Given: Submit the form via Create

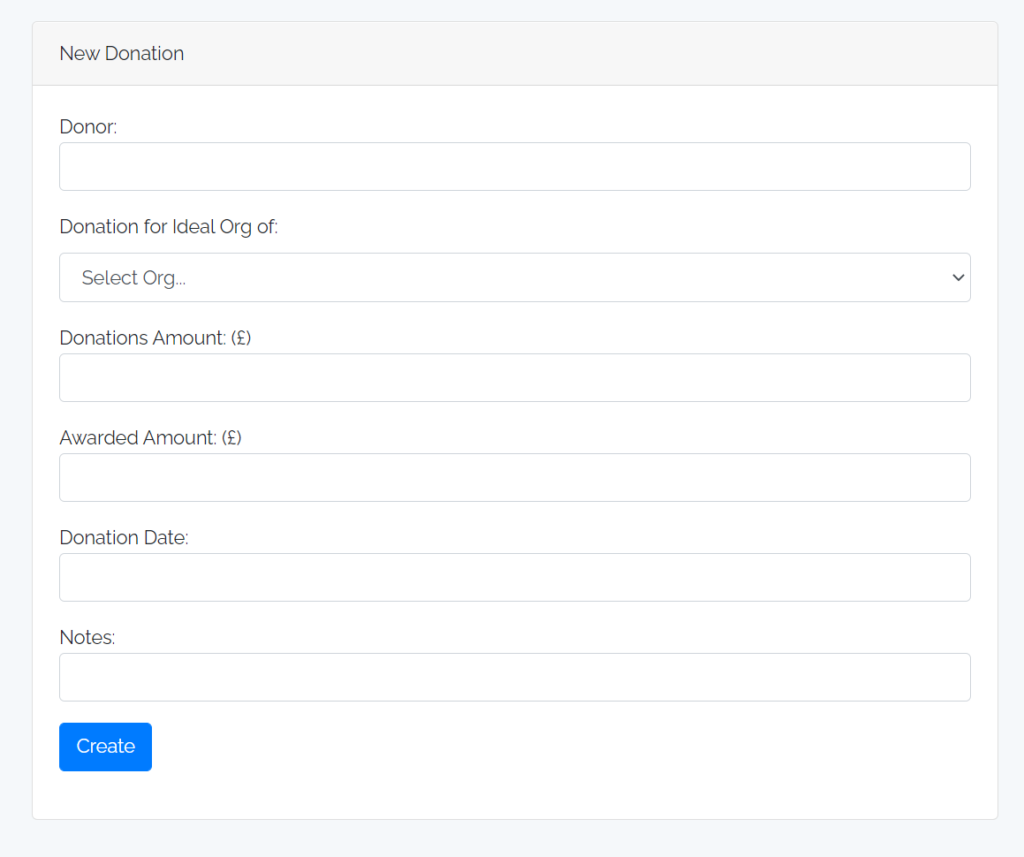Looking at the screenshot, I should click(105, 746).
